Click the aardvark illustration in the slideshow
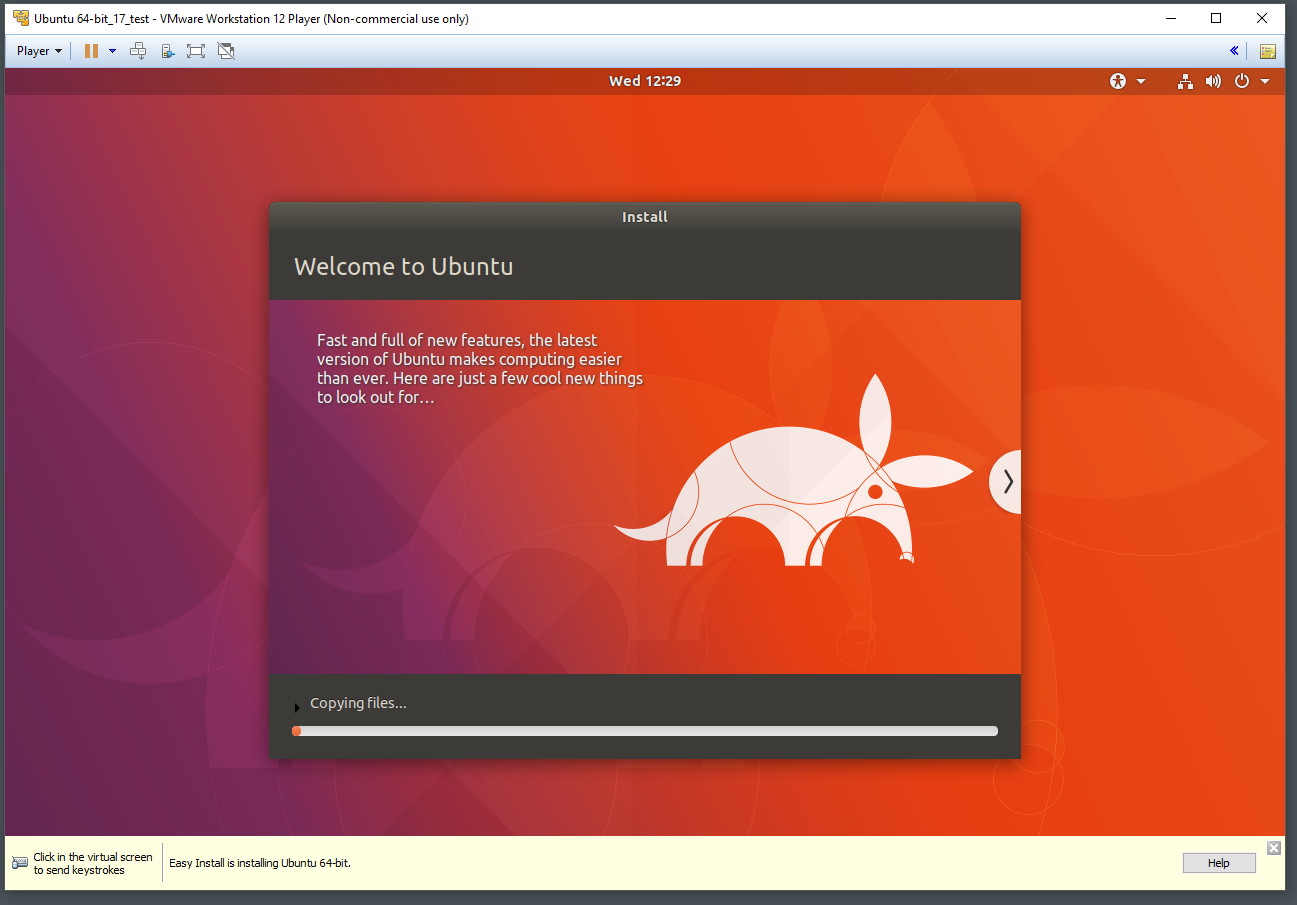1297x905 pixels. click(x=793, y=472)
